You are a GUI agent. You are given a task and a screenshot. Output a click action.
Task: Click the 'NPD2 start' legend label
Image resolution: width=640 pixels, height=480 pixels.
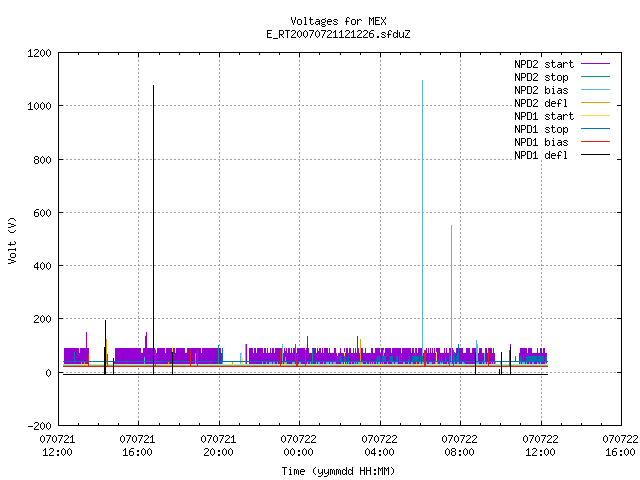pyautogui.click(x=544, y=64)
